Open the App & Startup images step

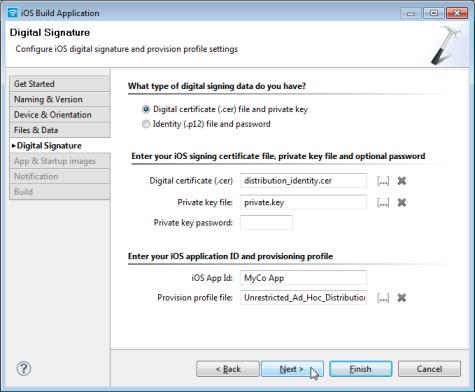60,161
